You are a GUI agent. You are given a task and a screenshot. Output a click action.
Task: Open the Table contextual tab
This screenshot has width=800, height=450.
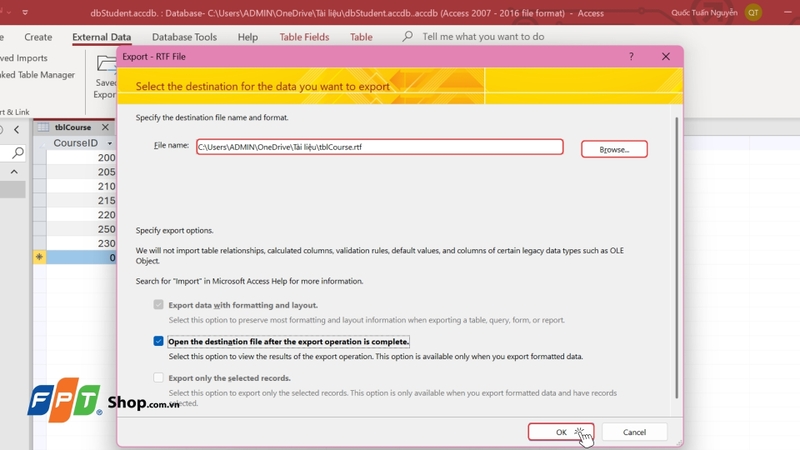[361, 37]
